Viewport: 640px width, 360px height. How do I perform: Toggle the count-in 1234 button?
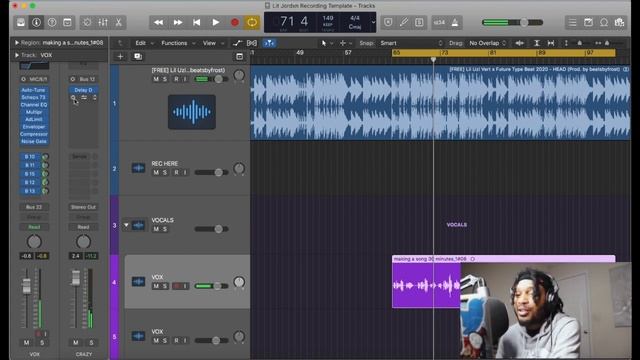point(439,22)
